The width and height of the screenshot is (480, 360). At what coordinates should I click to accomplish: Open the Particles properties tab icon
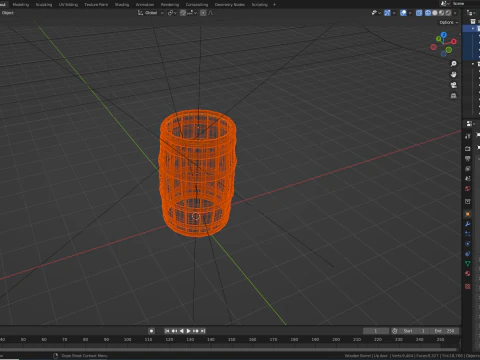468,234
